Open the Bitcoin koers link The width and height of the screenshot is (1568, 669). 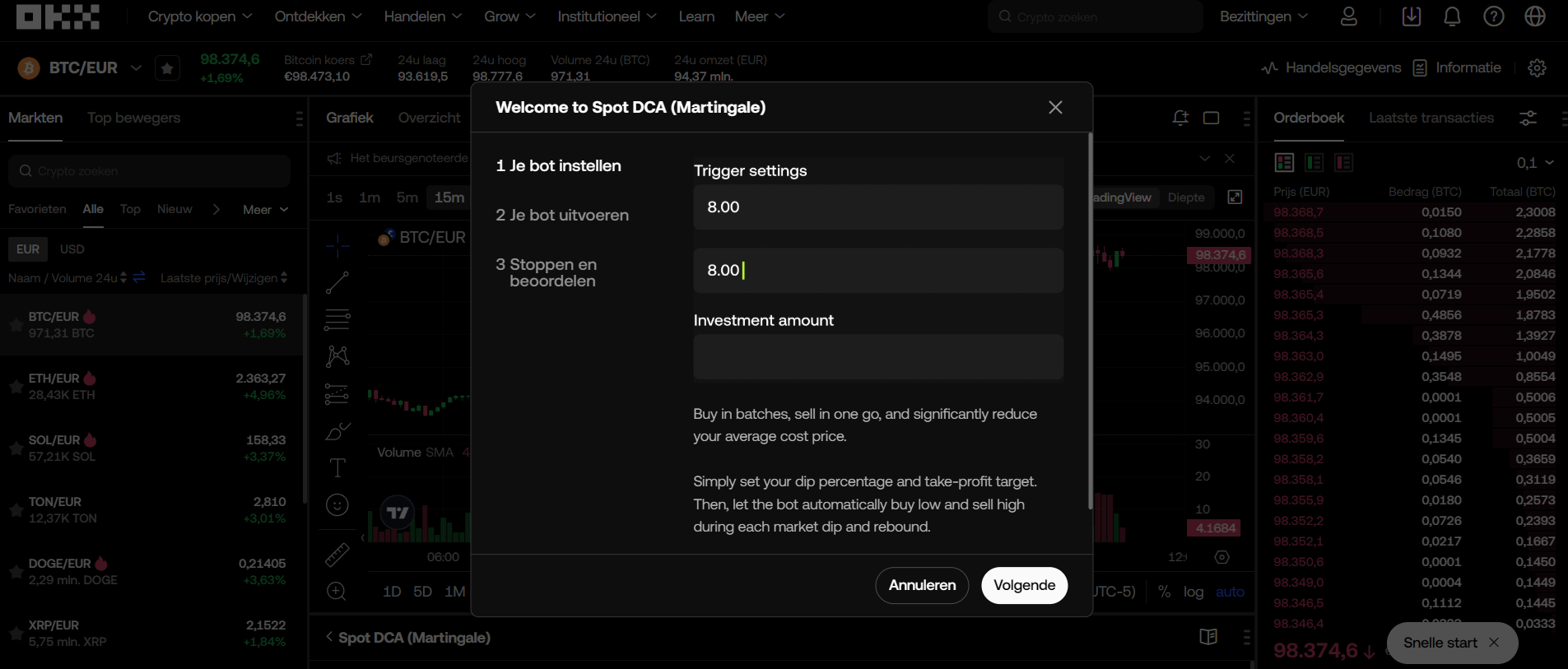tap(328, 60)
